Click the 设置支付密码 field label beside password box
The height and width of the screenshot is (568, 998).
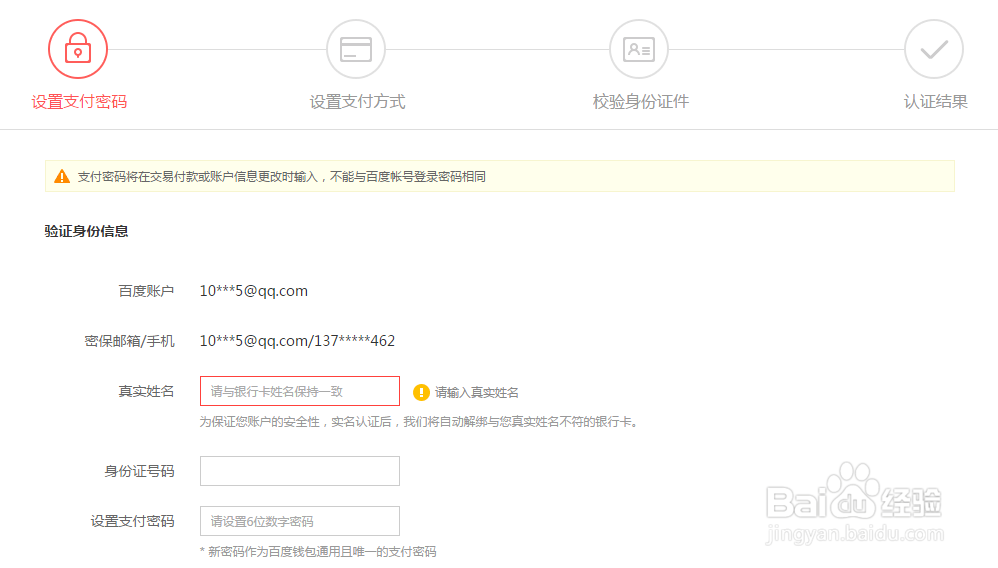pos(132,522)
